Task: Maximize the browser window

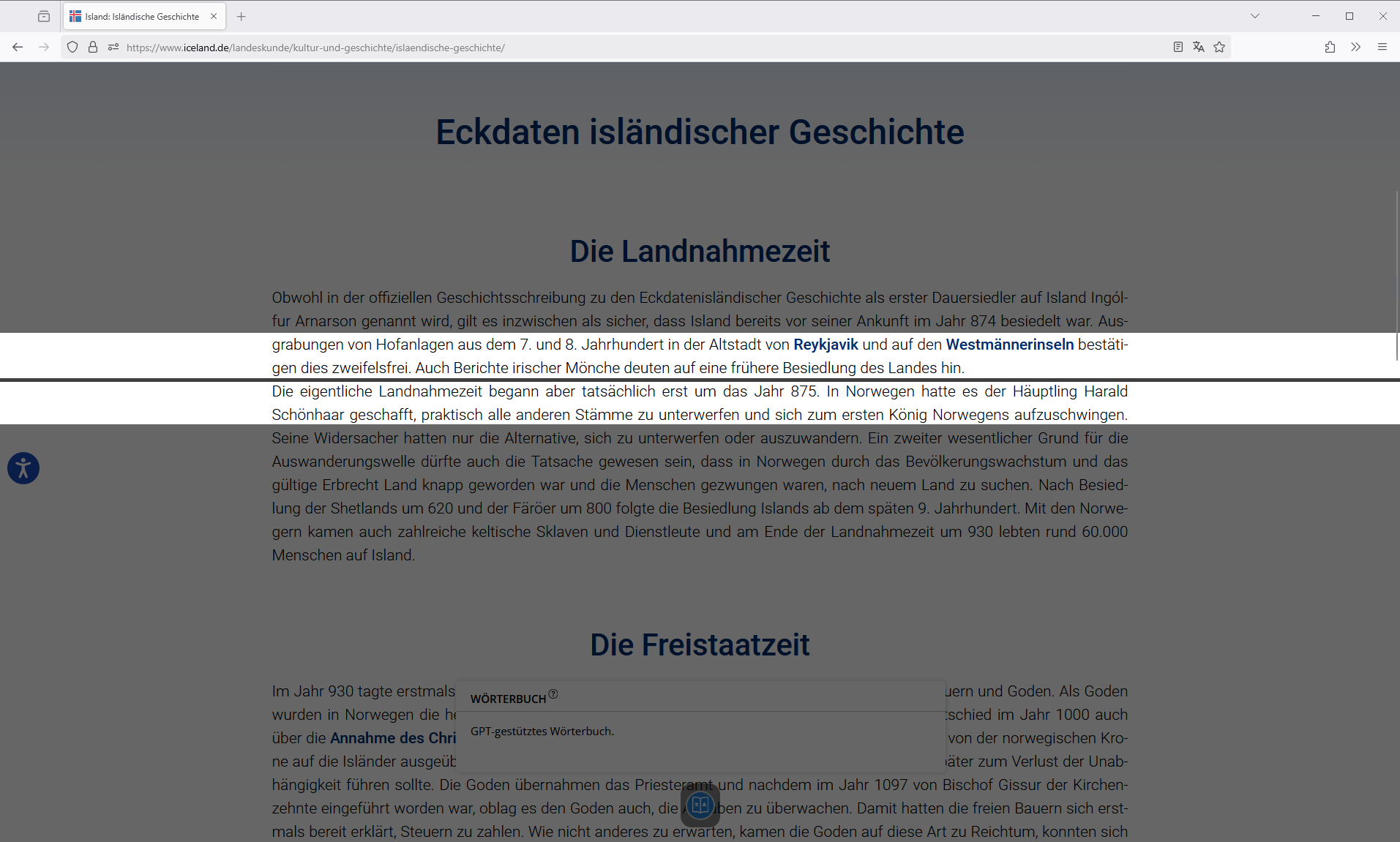Action: pyautogui.click(x=1350, y=16)
